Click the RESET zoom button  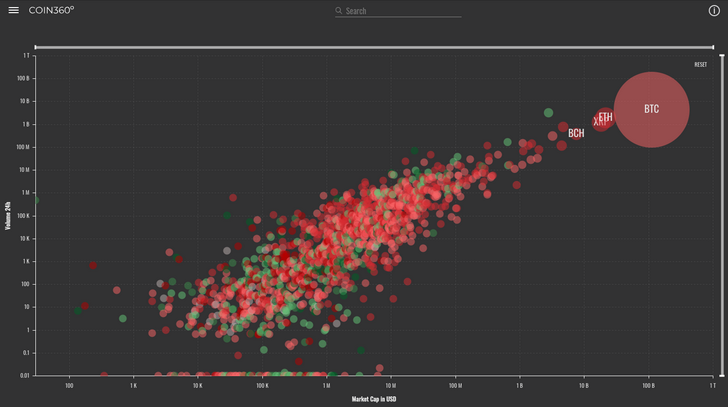pyautogui.click(x=701, y=65)
